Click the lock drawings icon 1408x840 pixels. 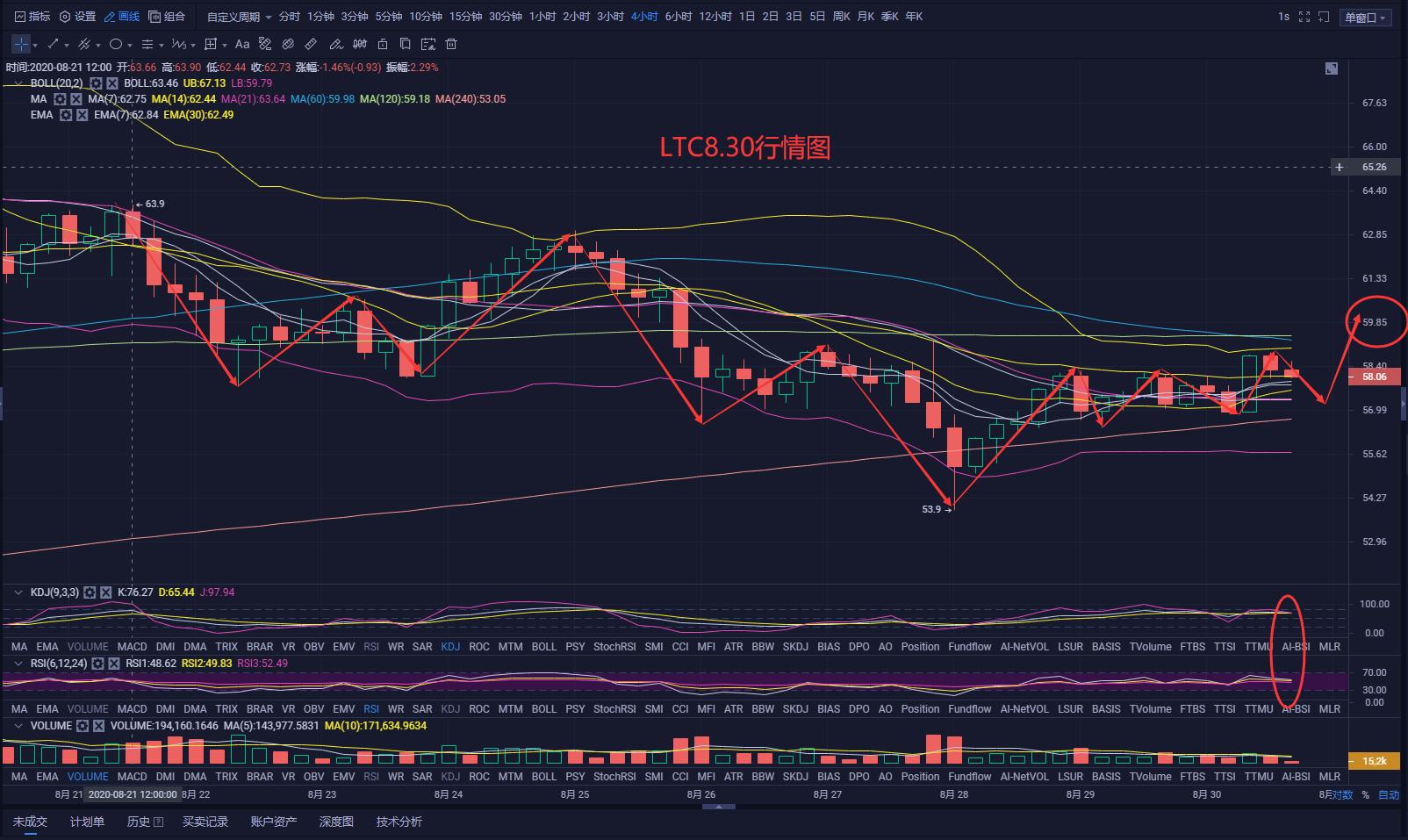(x=383, y=44)
